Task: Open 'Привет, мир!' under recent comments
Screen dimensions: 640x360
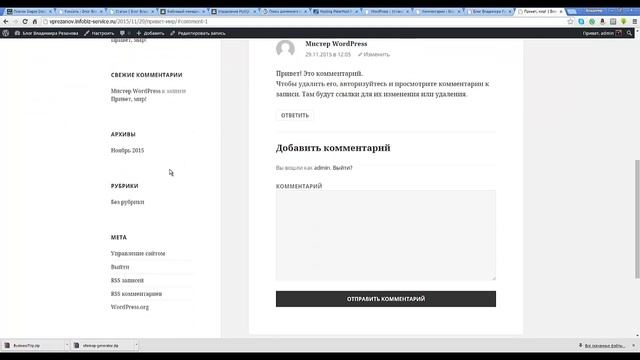Action: tap(129, 99)
